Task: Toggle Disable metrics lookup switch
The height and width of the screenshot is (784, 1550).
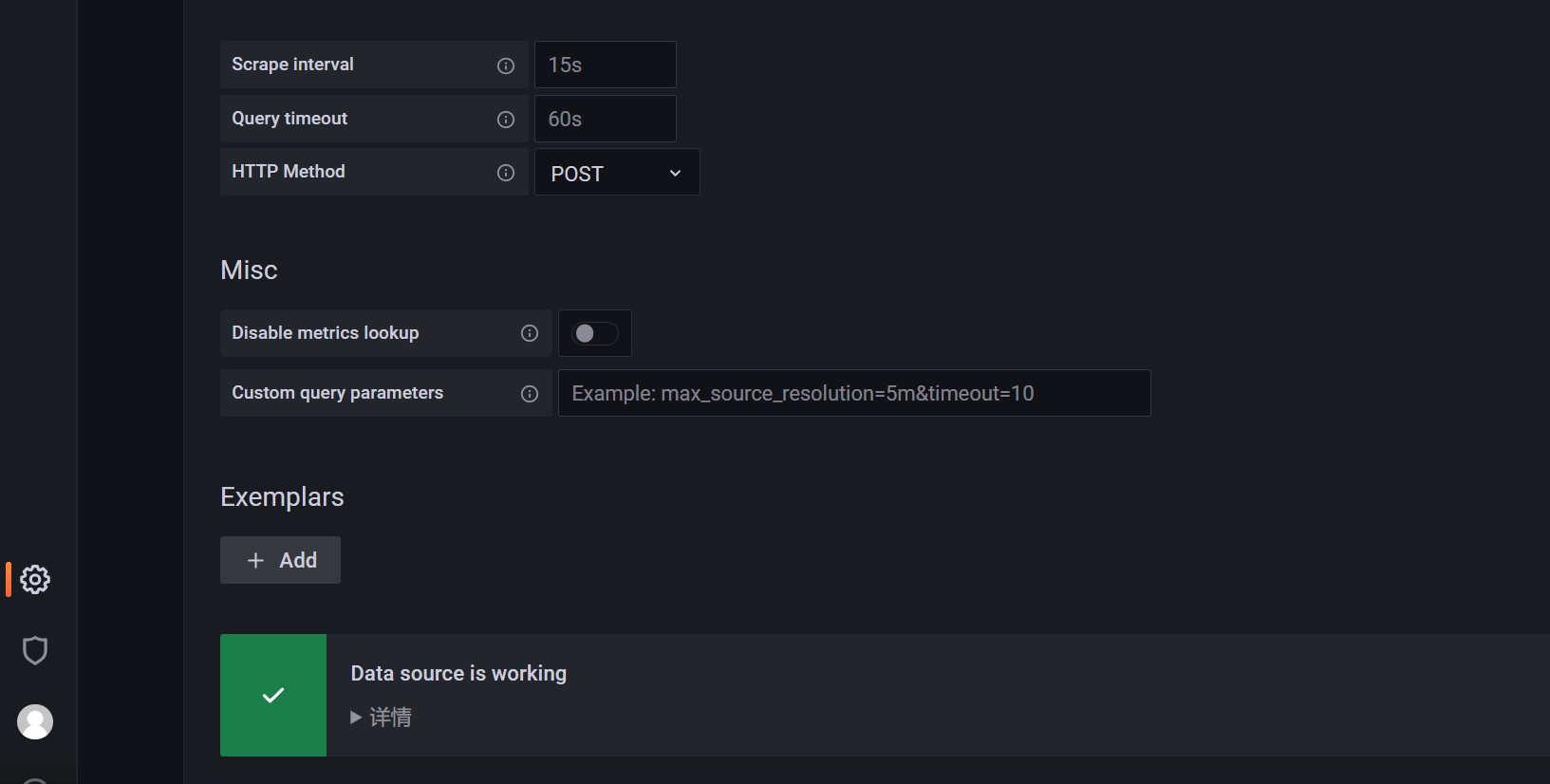Action: [x=595, y=333]
